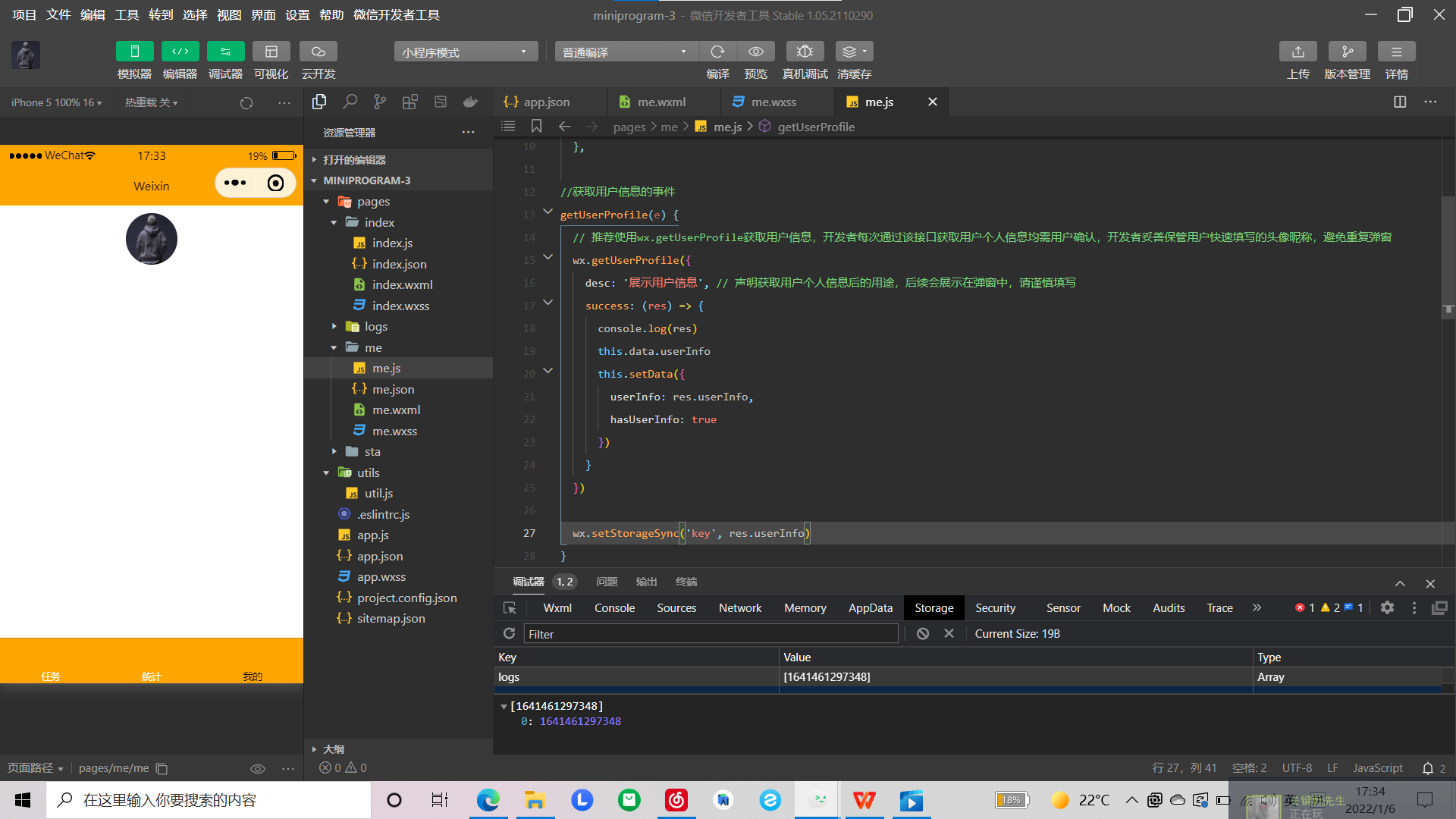Click the upload icon in toolbar
This screenshot has width=1456, height=819.
tap(1298, 52)
